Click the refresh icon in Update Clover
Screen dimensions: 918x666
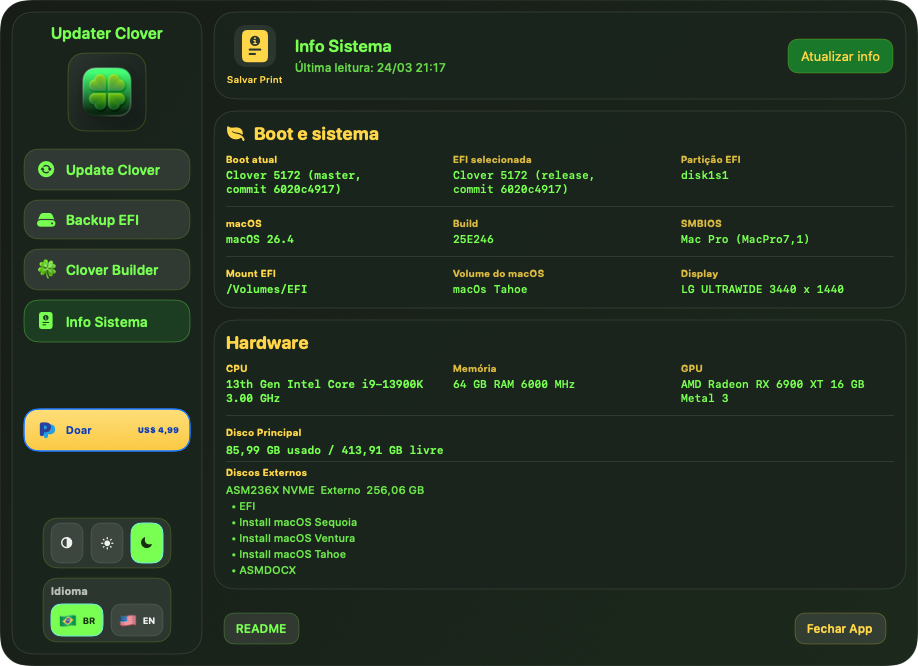pyautogui.click(x=46, y=170)
